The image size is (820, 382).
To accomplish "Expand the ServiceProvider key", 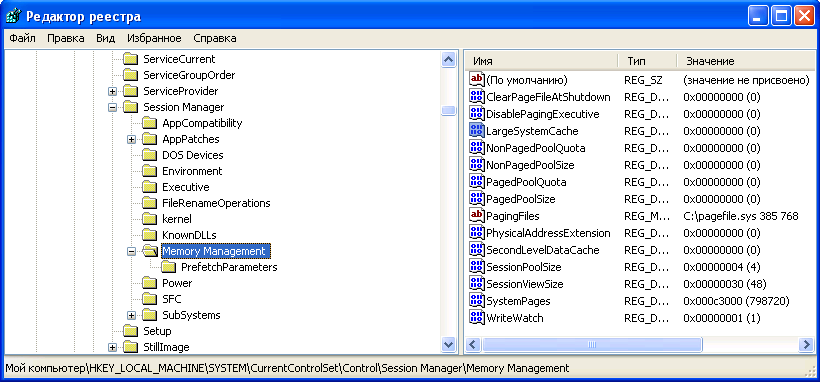I will (x=112, y=92).
